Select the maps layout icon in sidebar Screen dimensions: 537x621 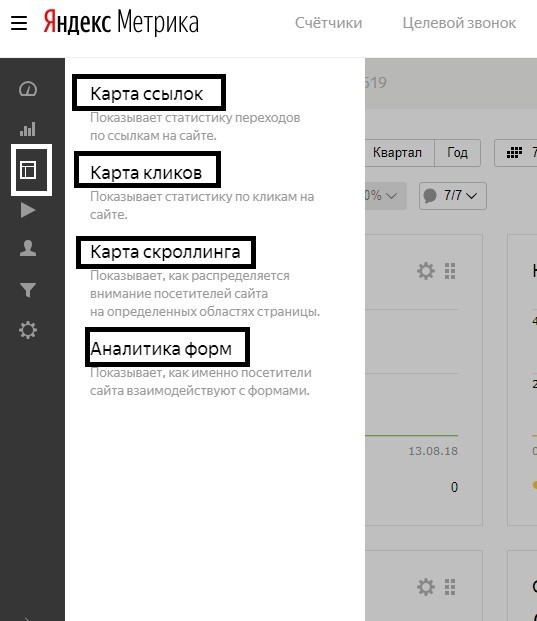(28, 170)
